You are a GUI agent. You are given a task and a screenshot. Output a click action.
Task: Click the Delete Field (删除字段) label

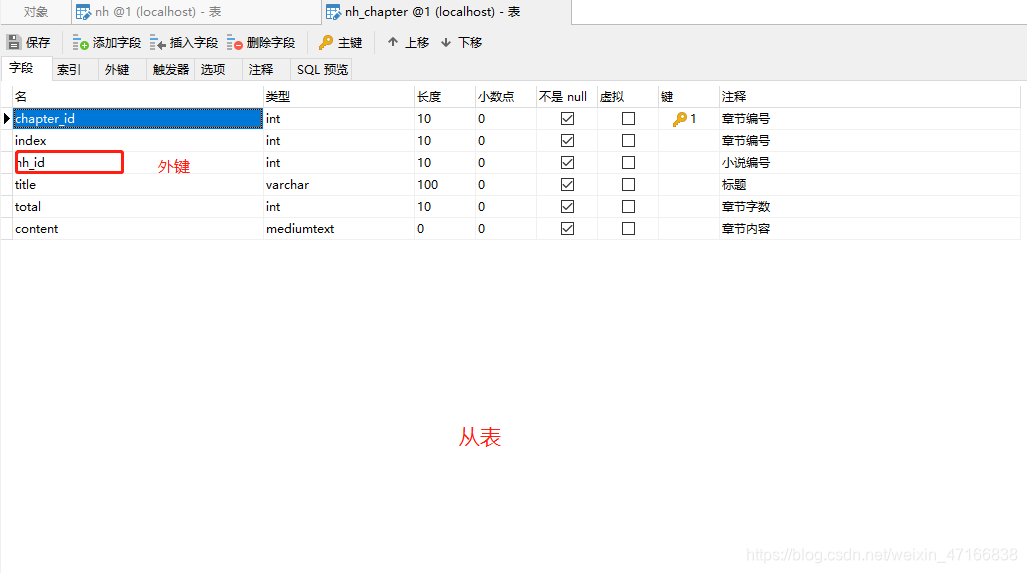tap(271, 43)
